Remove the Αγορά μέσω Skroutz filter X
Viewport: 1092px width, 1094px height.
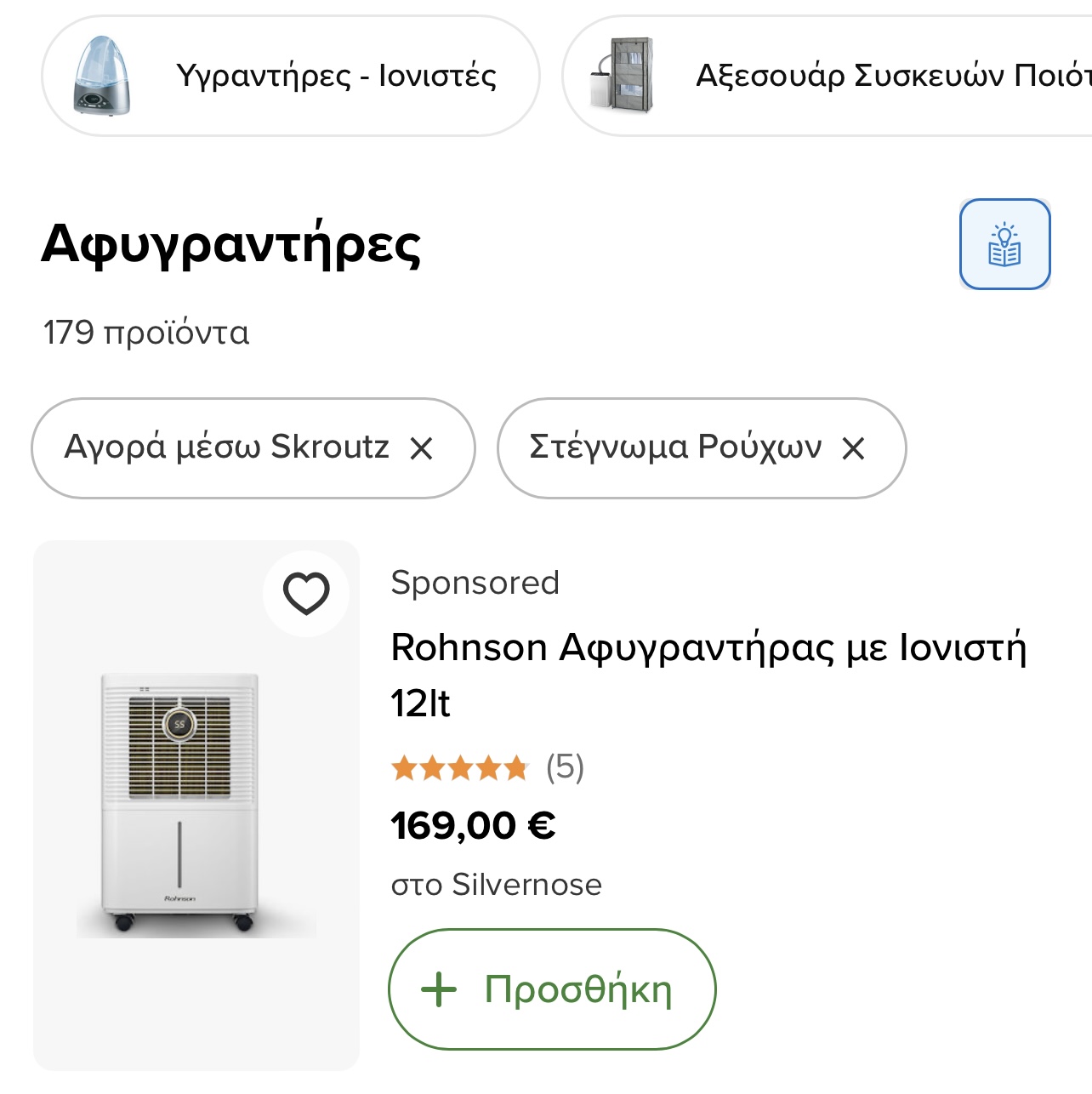422,448
